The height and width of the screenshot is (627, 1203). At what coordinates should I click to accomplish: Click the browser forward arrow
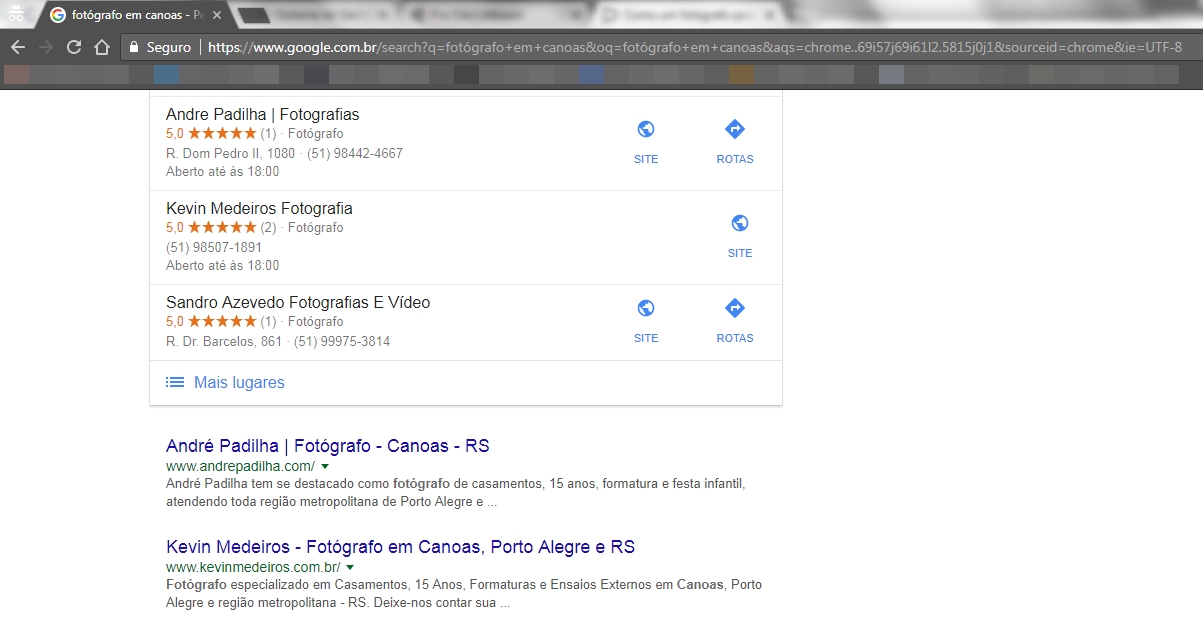tap(45, 48)
